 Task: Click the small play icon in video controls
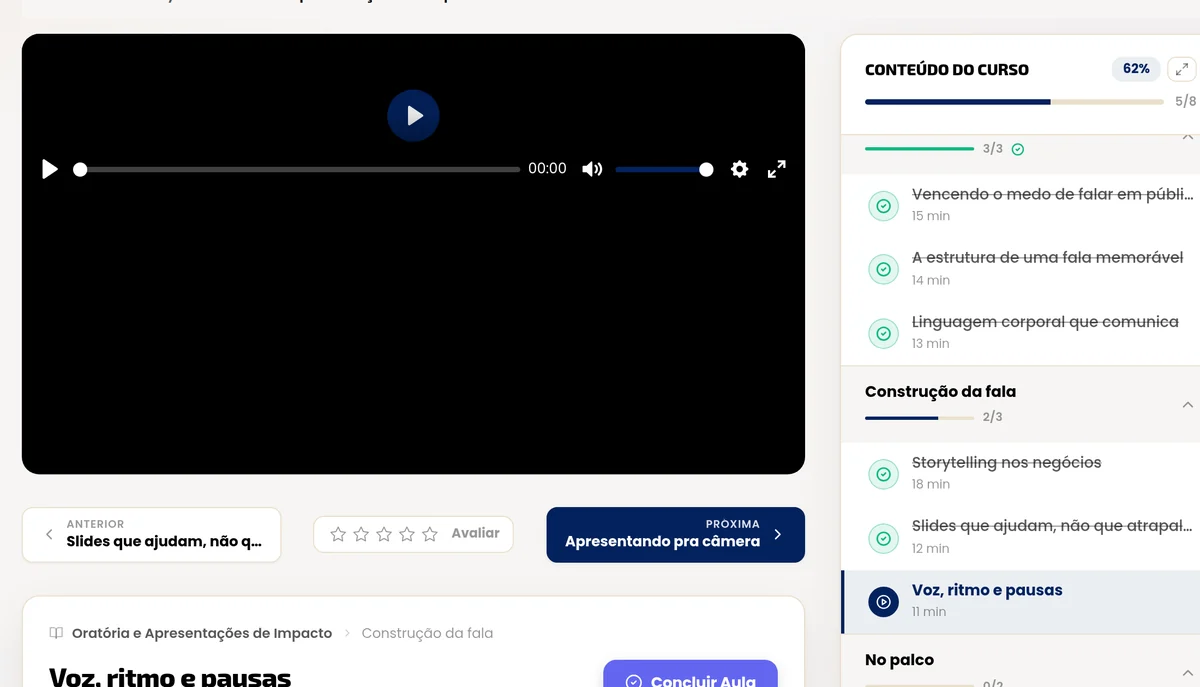coord(50,169)
